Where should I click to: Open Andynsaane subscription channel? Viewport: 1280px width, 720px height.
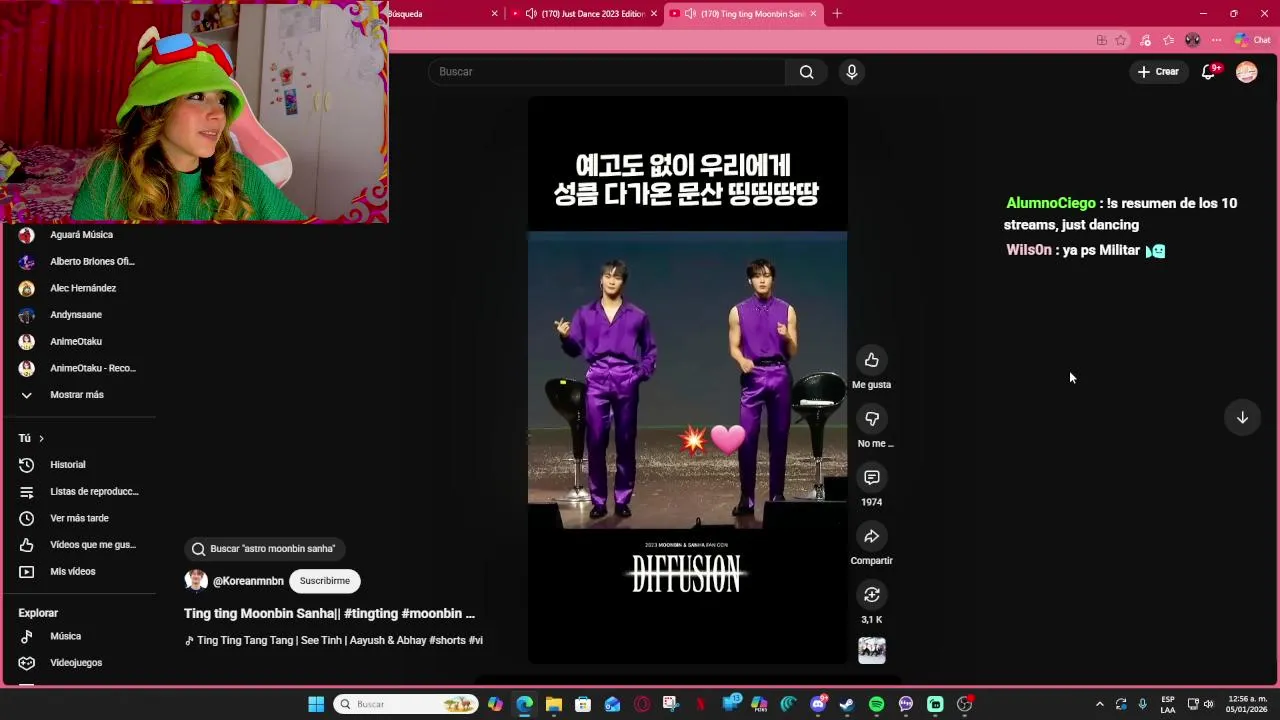(76, 315)
